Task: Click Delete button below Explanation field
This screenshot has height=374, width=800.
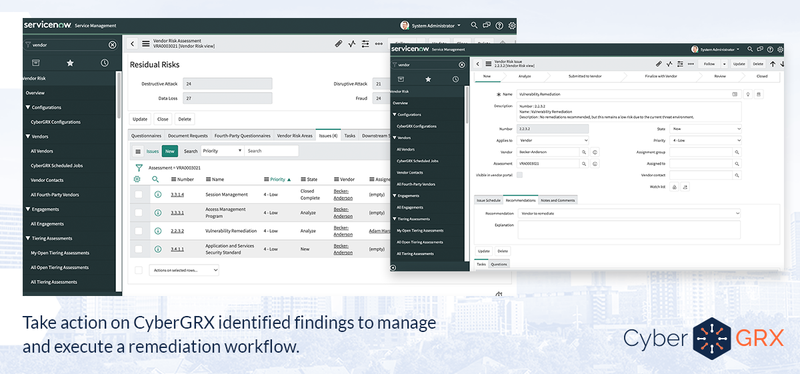Action: click(503, 251)
